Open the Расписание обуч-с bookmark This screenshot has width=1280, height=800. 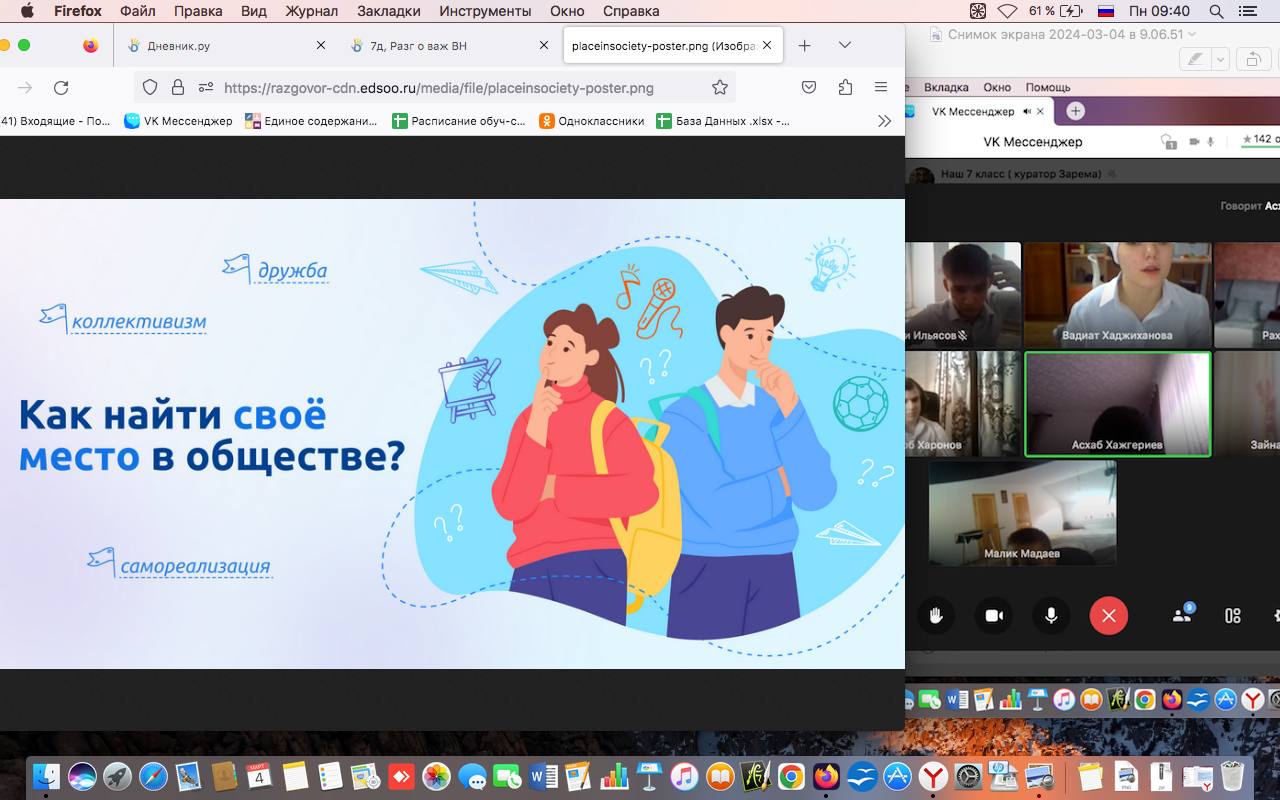(x=458, y=121)
